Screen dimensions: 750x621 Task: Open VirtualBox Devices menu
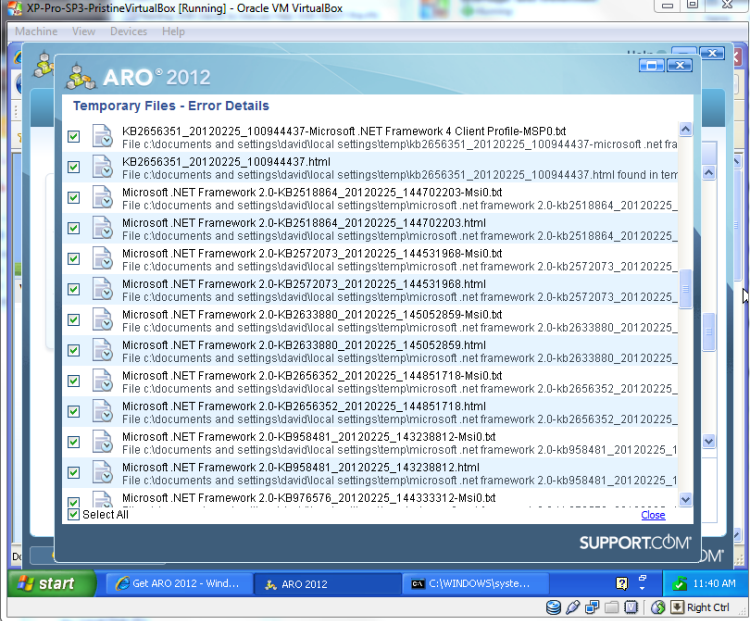point(128,32)
